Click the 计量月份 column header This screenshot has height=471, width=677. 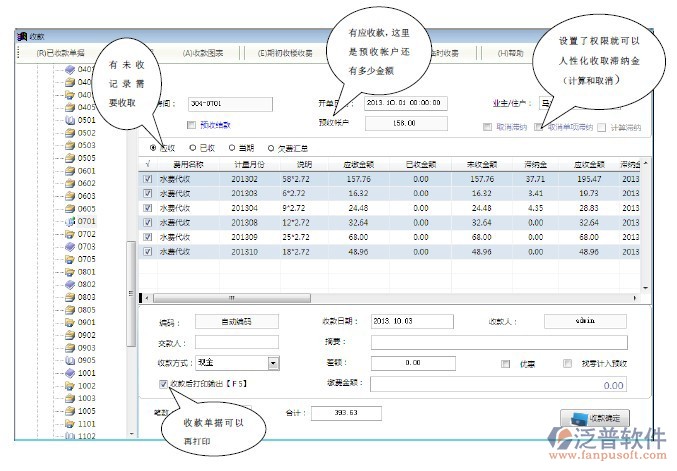[x=250, y=164]
